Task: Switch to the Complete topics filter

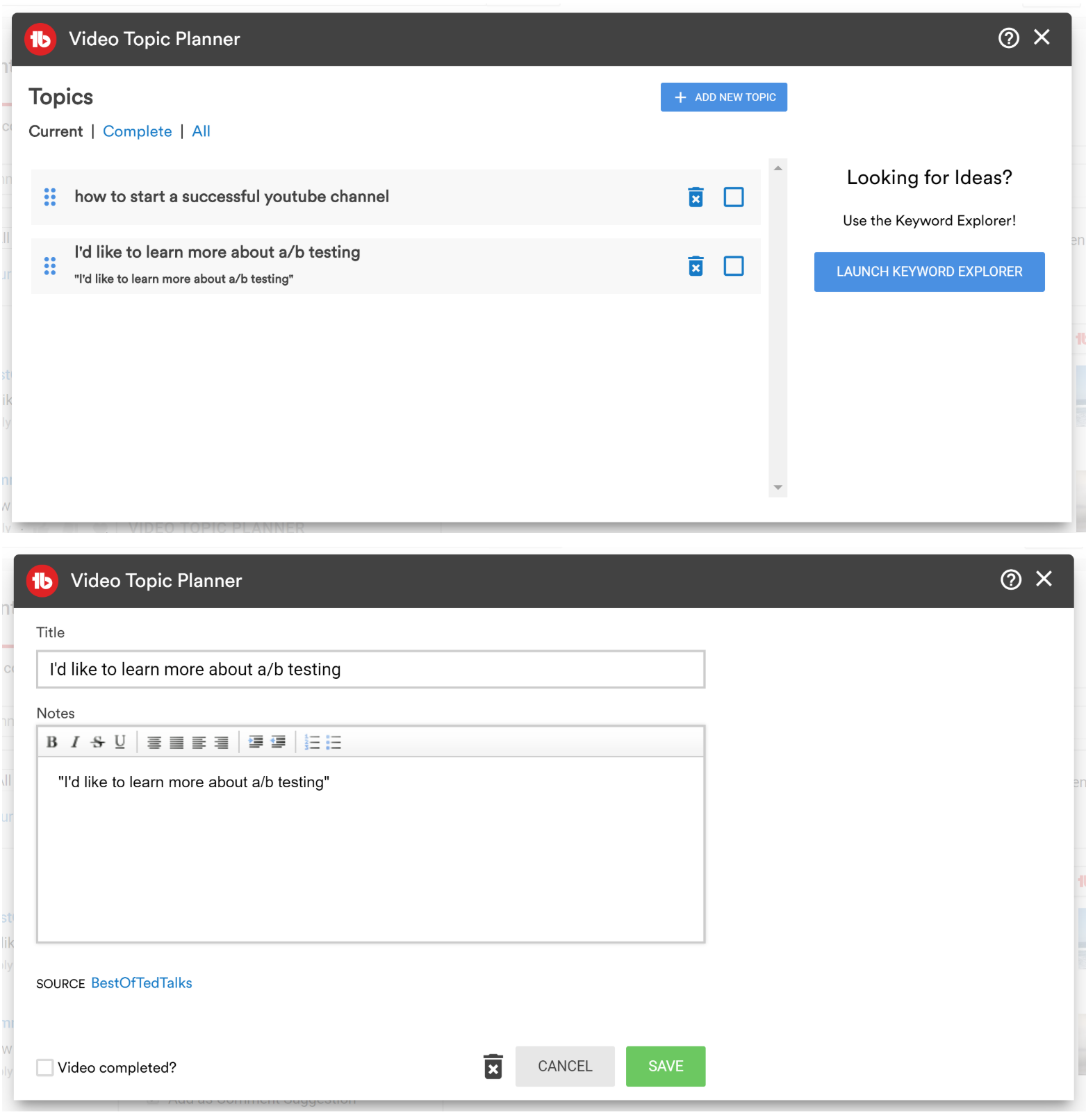Action: [x=137, y=131]
